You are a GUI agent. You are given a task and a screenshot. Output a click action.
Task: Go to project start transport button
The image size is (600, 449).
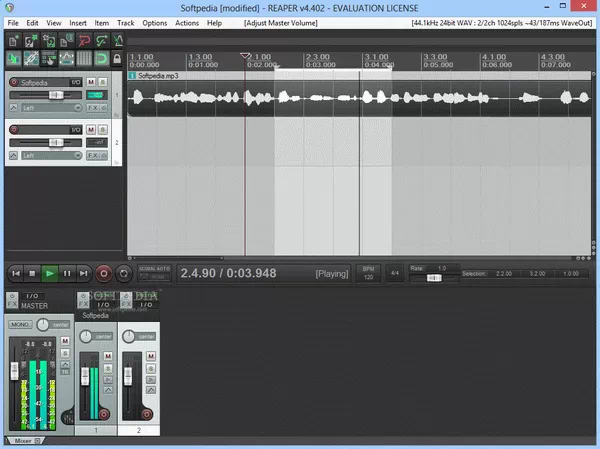[x=16, y=273]
